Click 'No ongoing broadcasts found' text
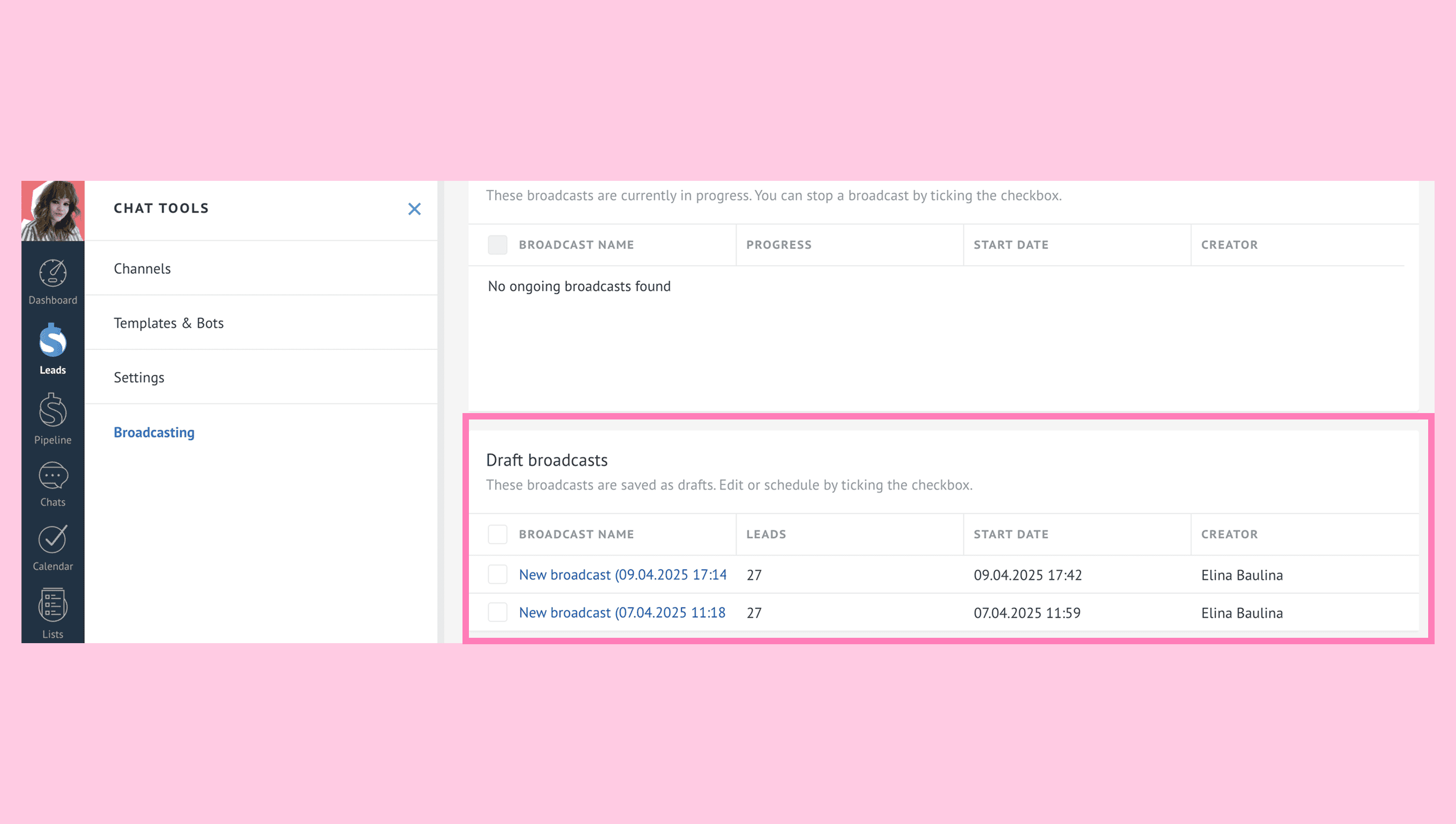The width and height of the screenshot is (1456, 824). (579, 286)
